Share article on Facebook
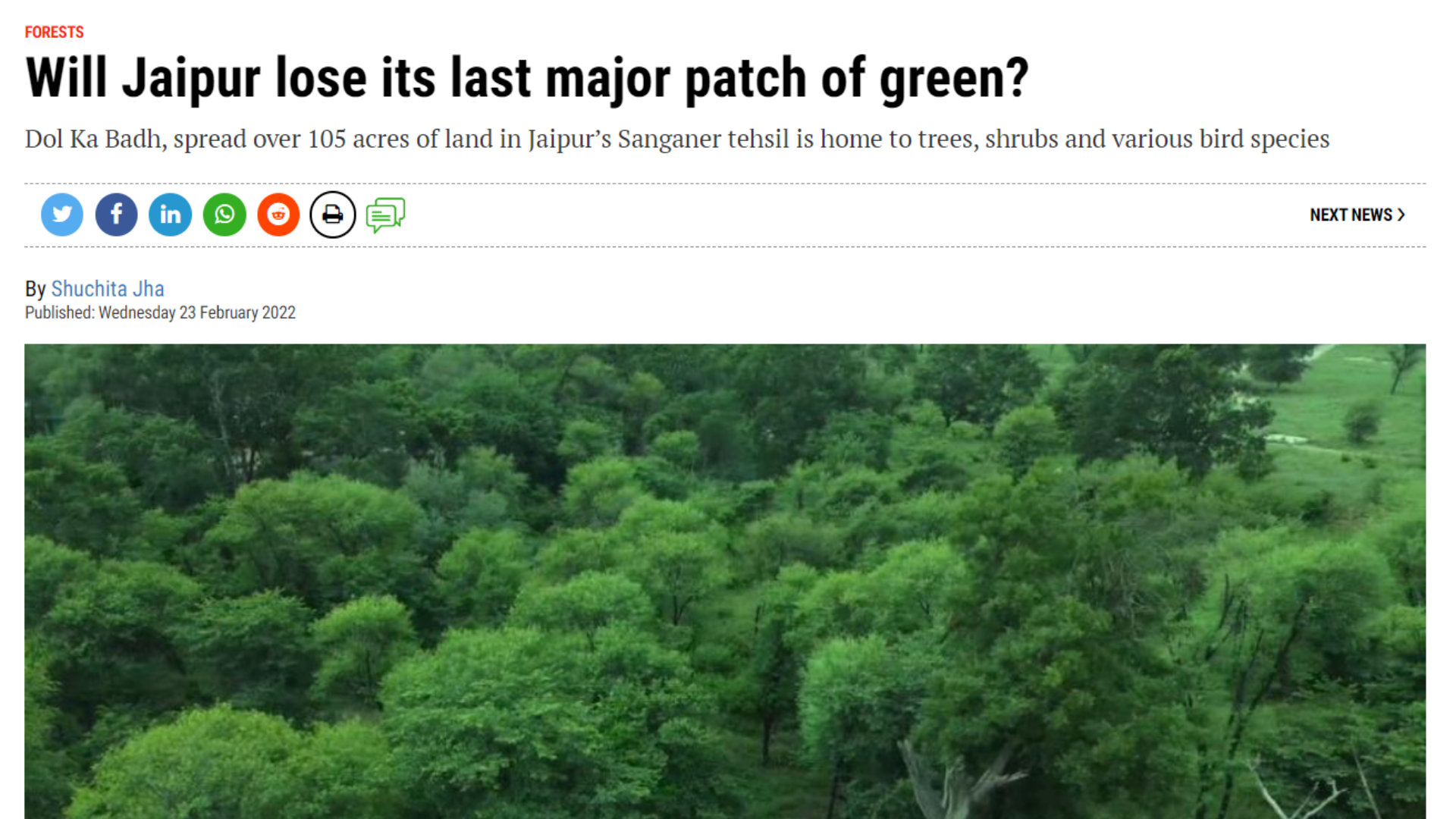This screenshot has width=1456, height=819. [116, 215]
